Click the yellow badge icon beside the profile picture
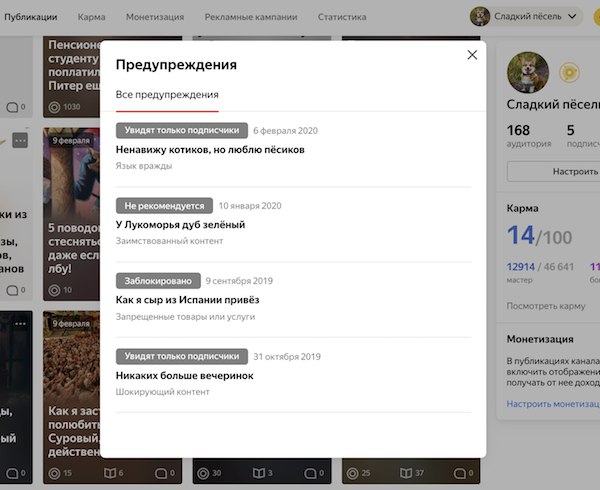Screen dimensions: 600x490 [x=569, y=72]
